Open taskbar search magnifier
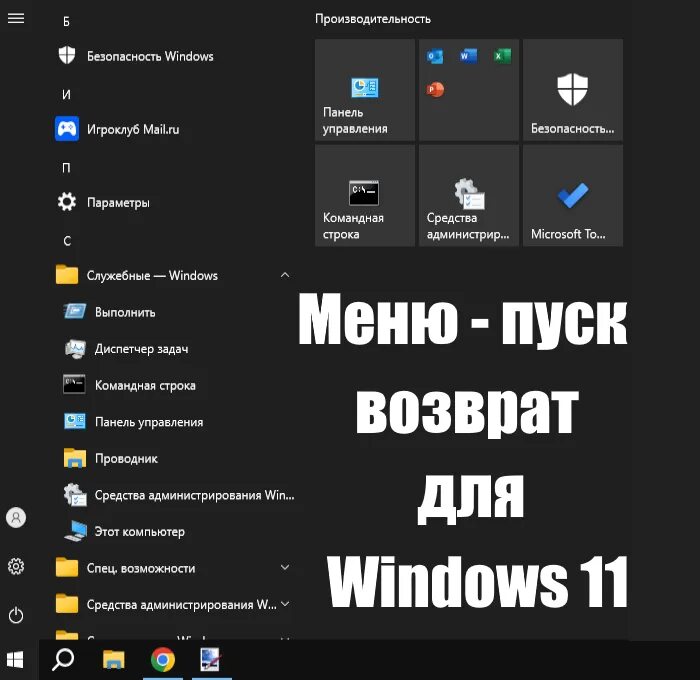The image size is (700, 680). click(63, 659)
